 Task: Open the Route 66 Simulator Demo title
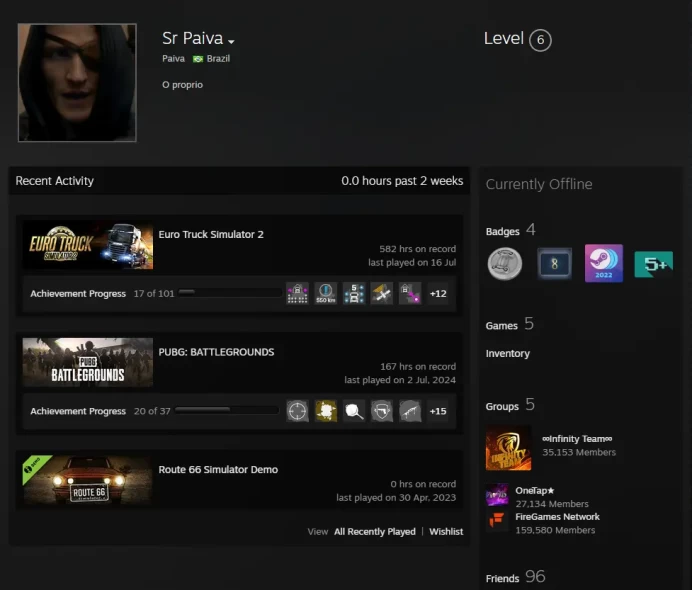(218, 470)
